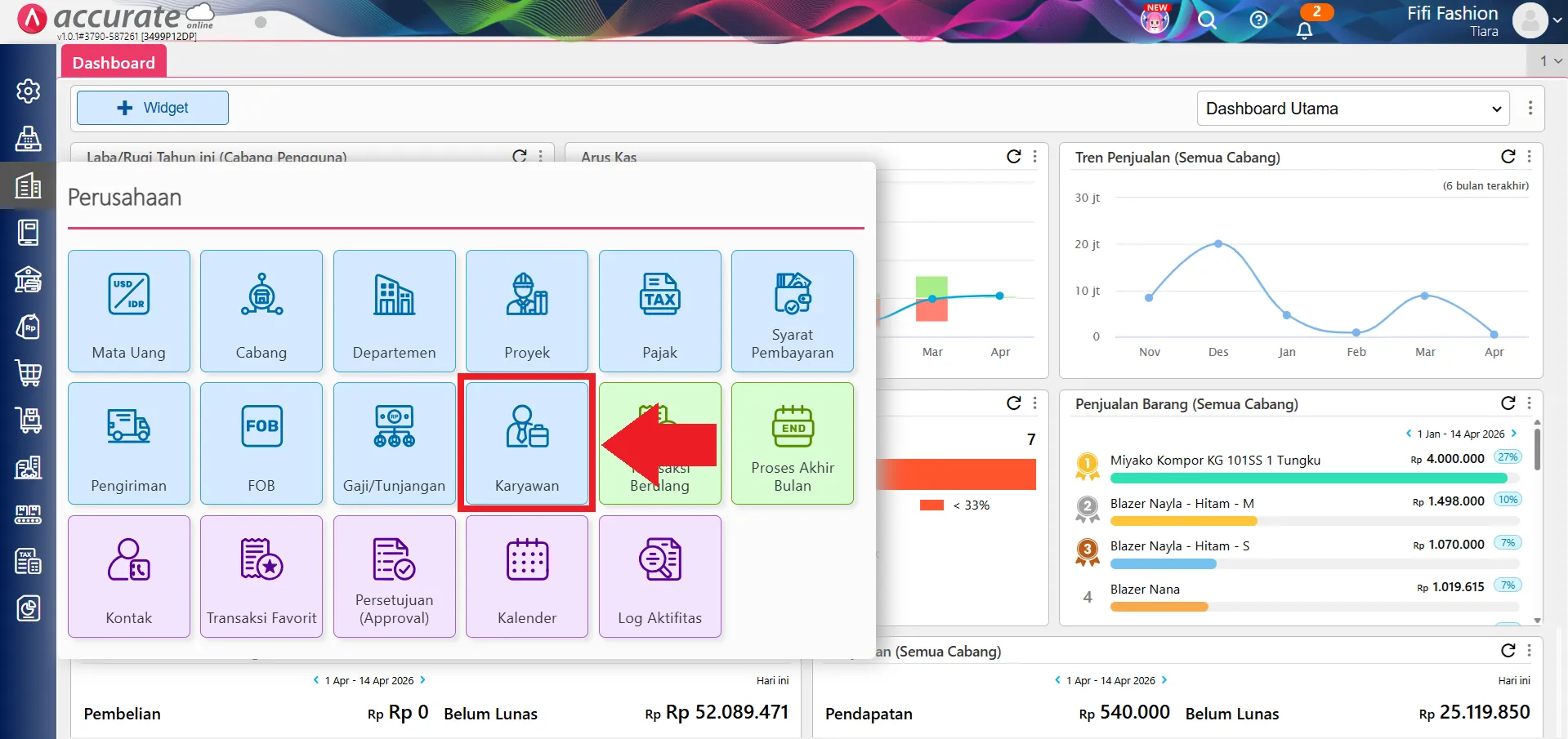1568x739 pixels.
Task: Click the Miyako Kompor green progress bar
Action: 1309,479
